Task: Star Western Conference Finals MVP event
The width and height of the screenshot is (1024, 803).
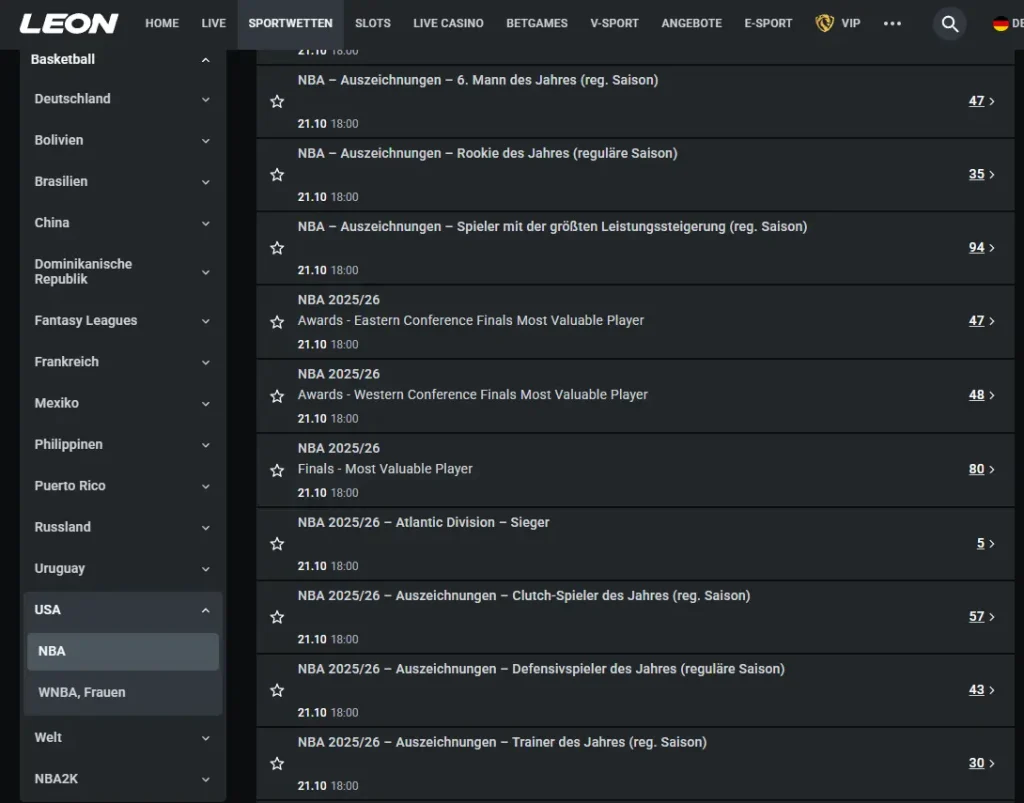Action: click(277, 396)
